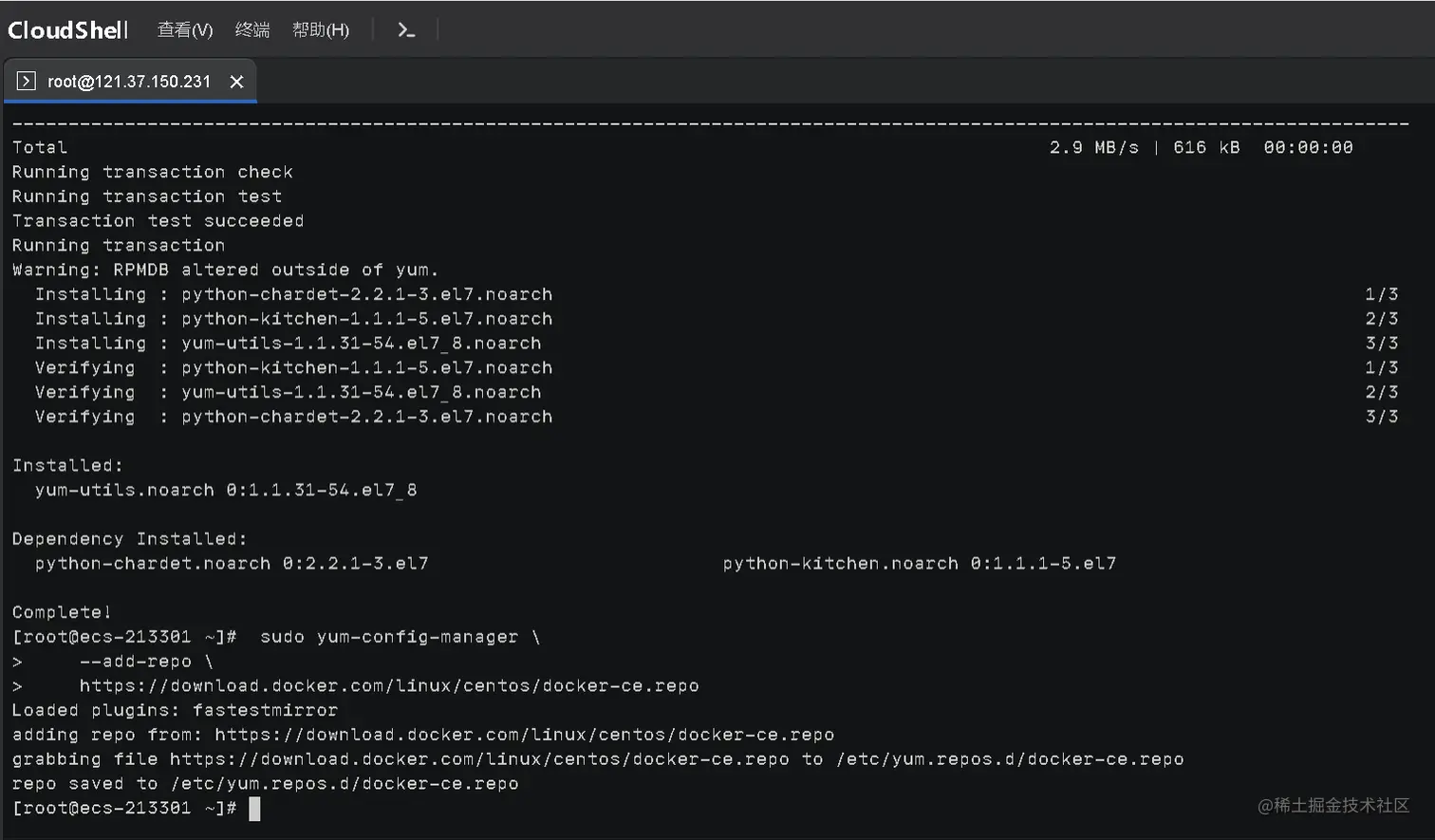This screenshot has width=1435, height=840.
Task: Click "Verifying : yum-utils-1.1.31-54.el7_8.noarch" line
Action: [288, 392]
